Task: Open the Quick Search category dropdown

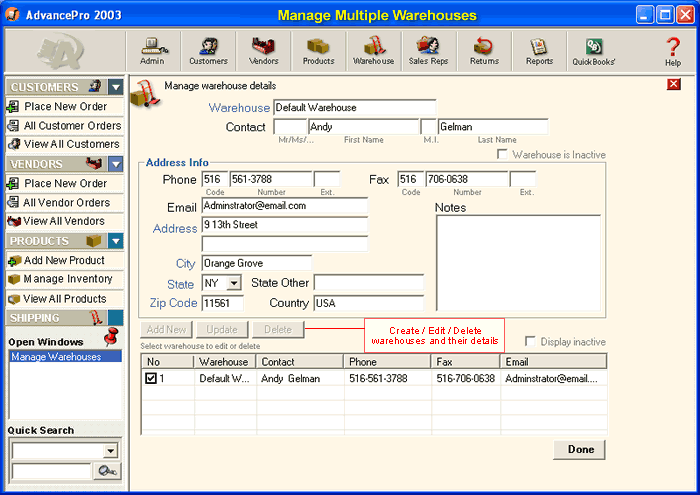Action: (110, 451)
